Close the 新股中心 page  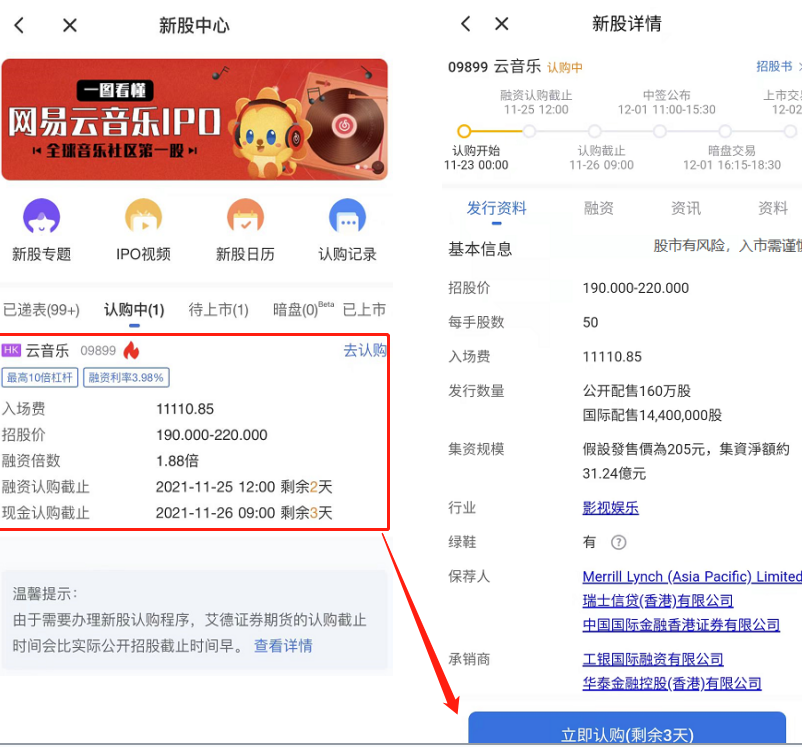tap(70, 25)
